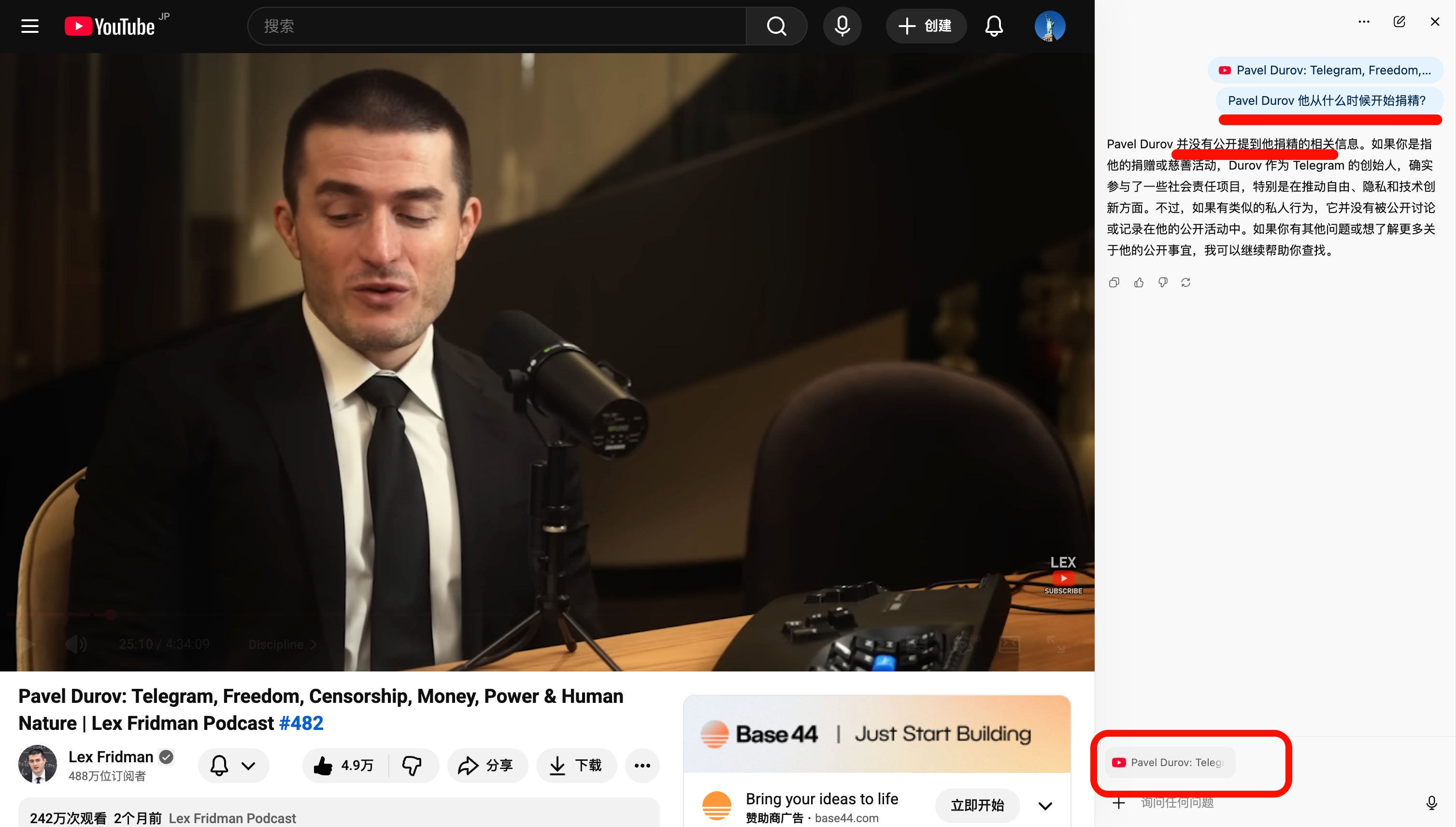Click the 立即开始 ad button
The width and height of the screenshot is (1456, 827).
[977, 805]
